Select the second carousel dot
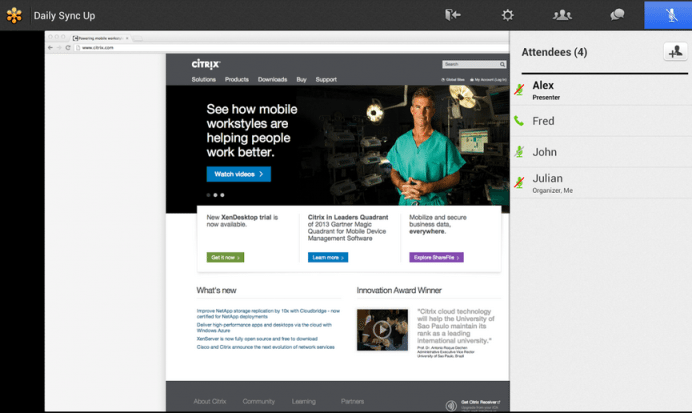This screenshot has height=413, width=692. (215, 195)
